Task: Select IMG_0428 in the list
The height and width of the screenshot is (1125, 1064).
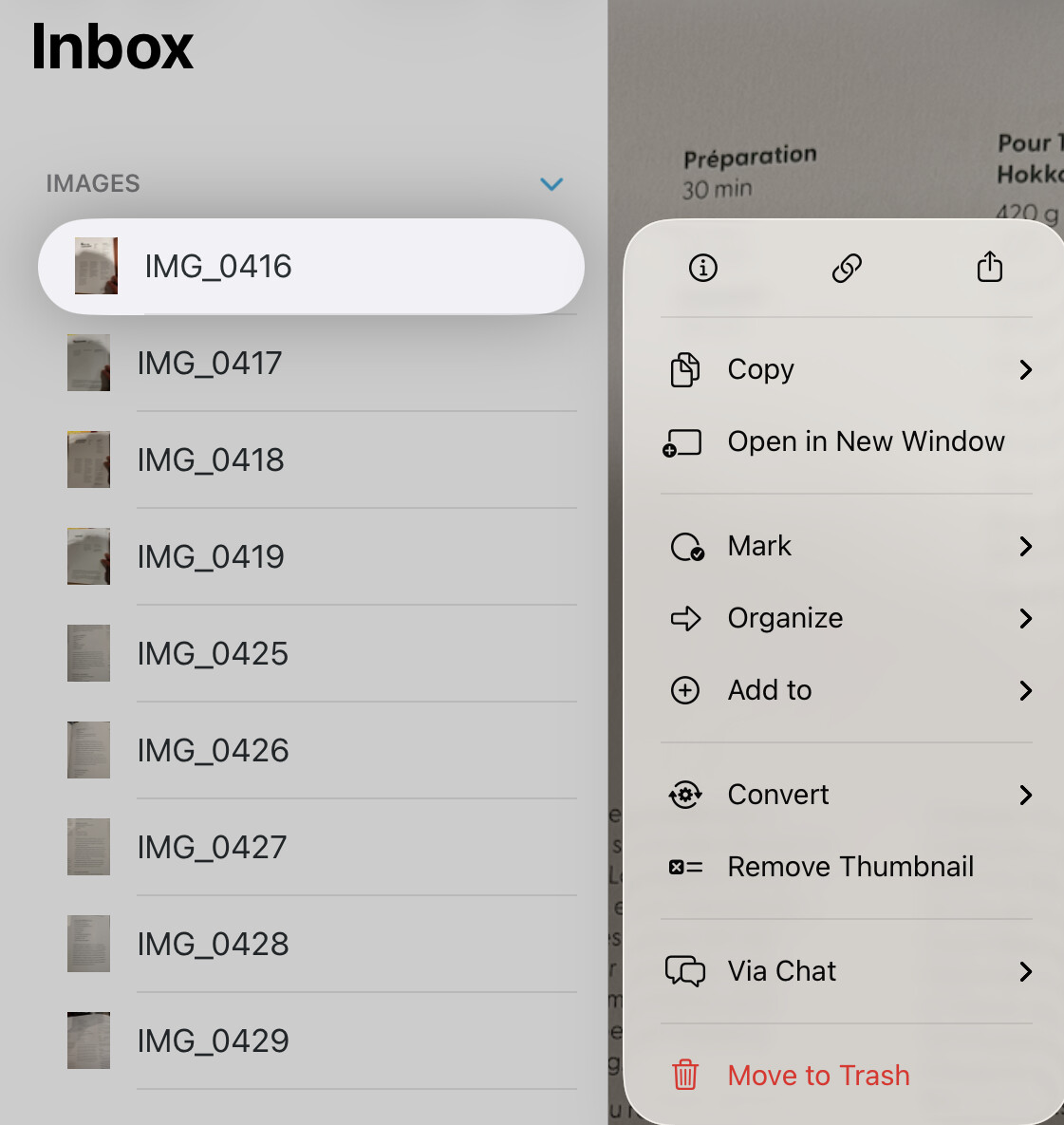Action: click(x=311, y=945)
